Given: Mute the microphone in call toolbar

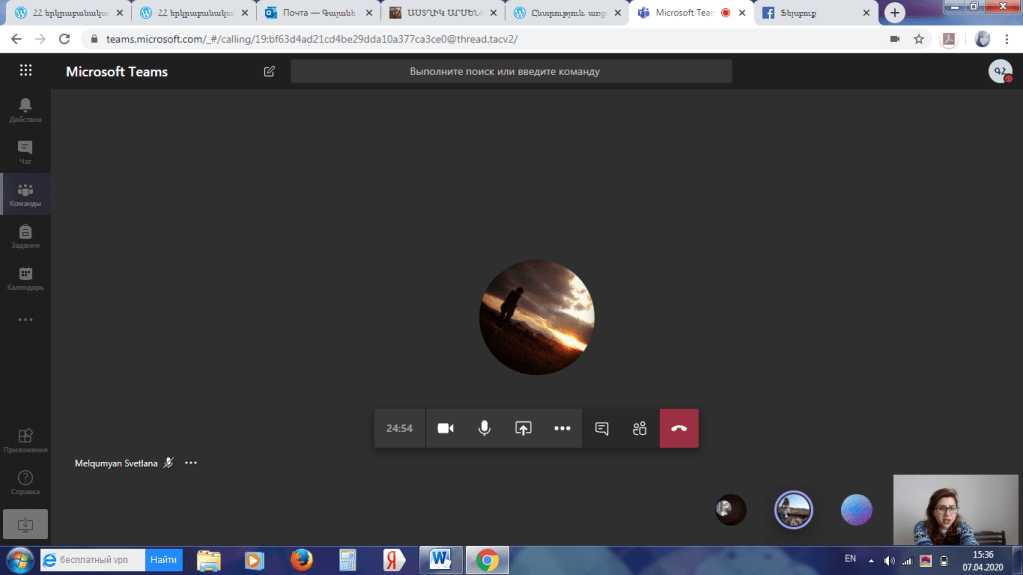Looking at the screenshot, I should point(484,428).
